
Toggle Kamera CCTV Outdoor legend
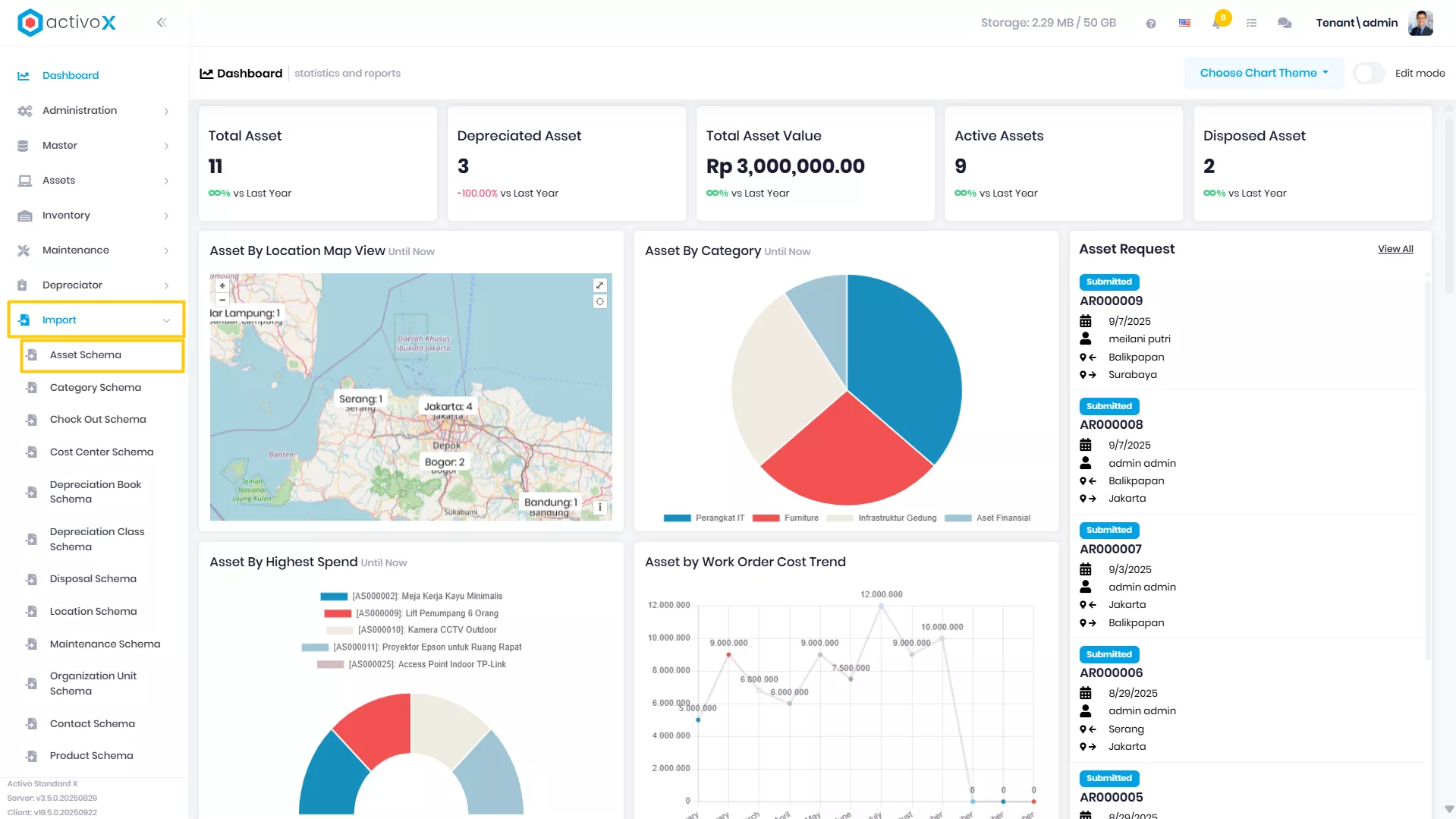[x=411, y=630]
